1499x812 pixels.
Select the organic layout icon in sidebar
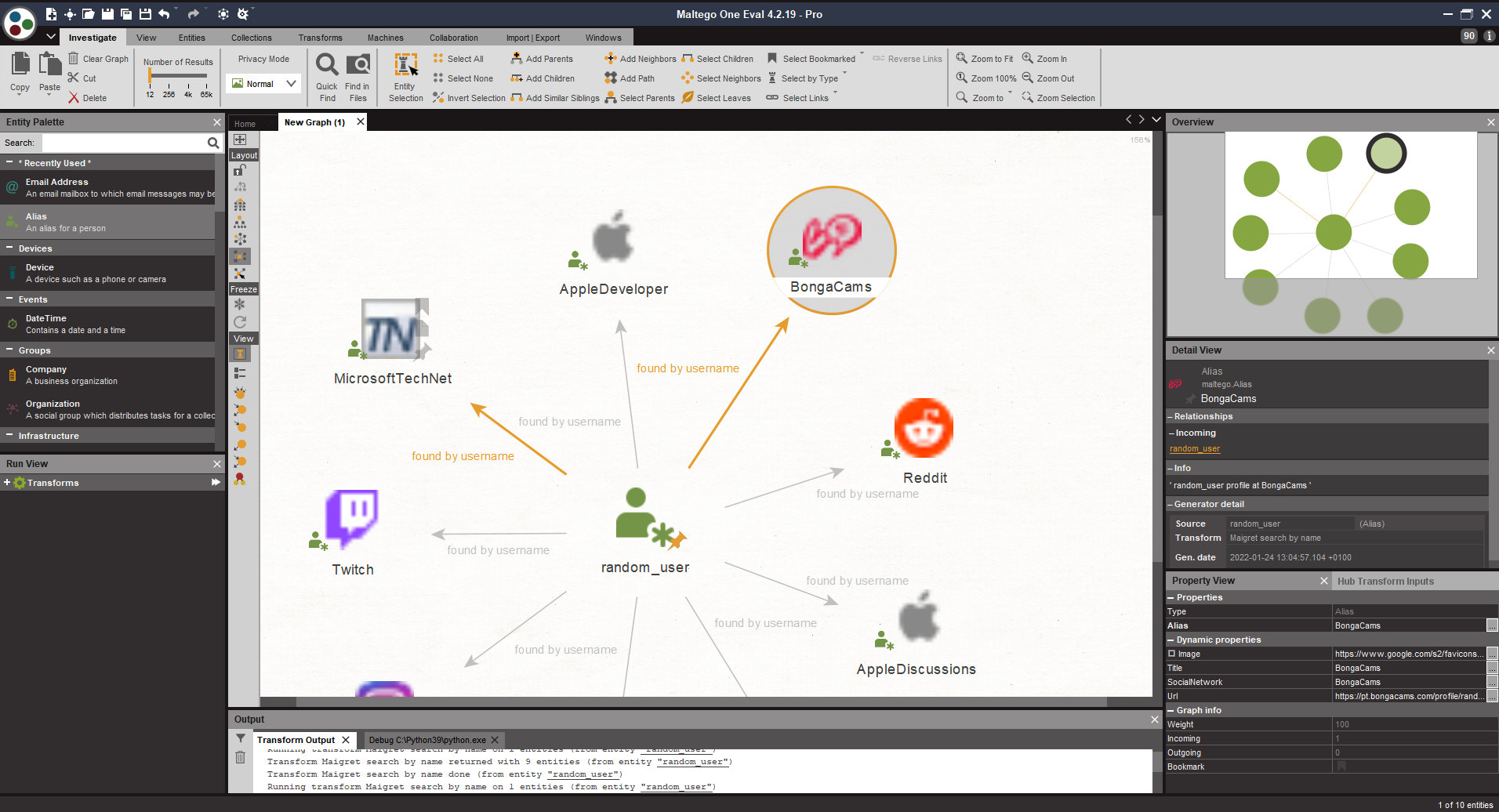[x=240, y=256]
